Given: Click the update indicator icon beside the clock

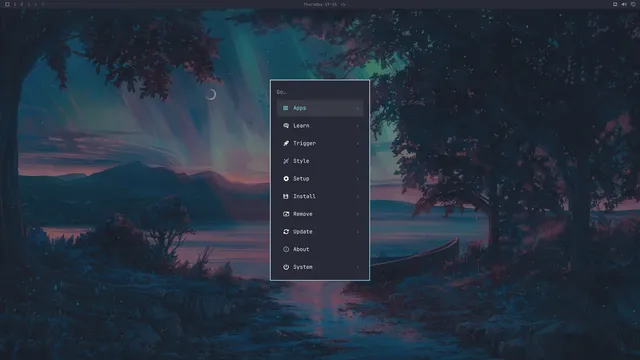Looking at the screenshot, I should point(343,4).
